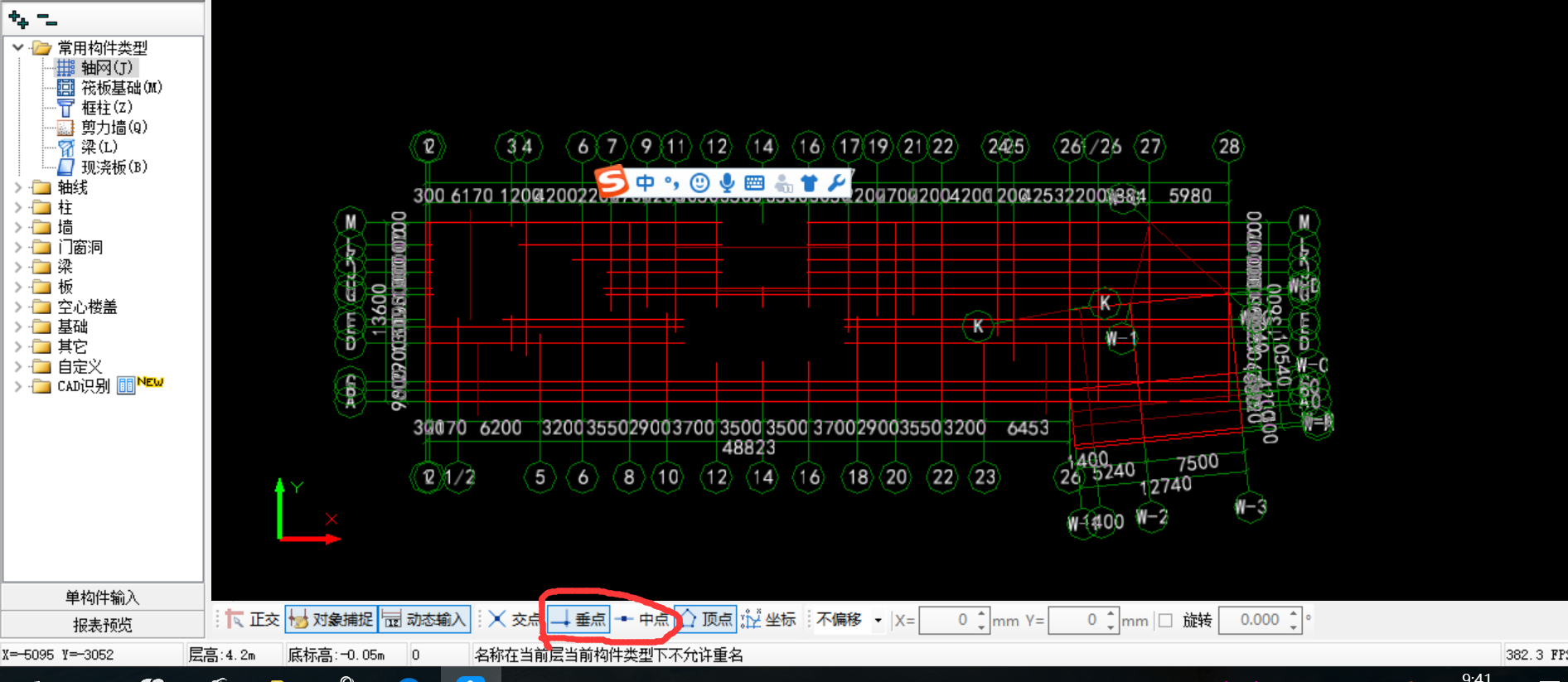Open the soft keyboard icon on input bar
This screenshot has height=682, width=1568.
[x=754, y=183]
